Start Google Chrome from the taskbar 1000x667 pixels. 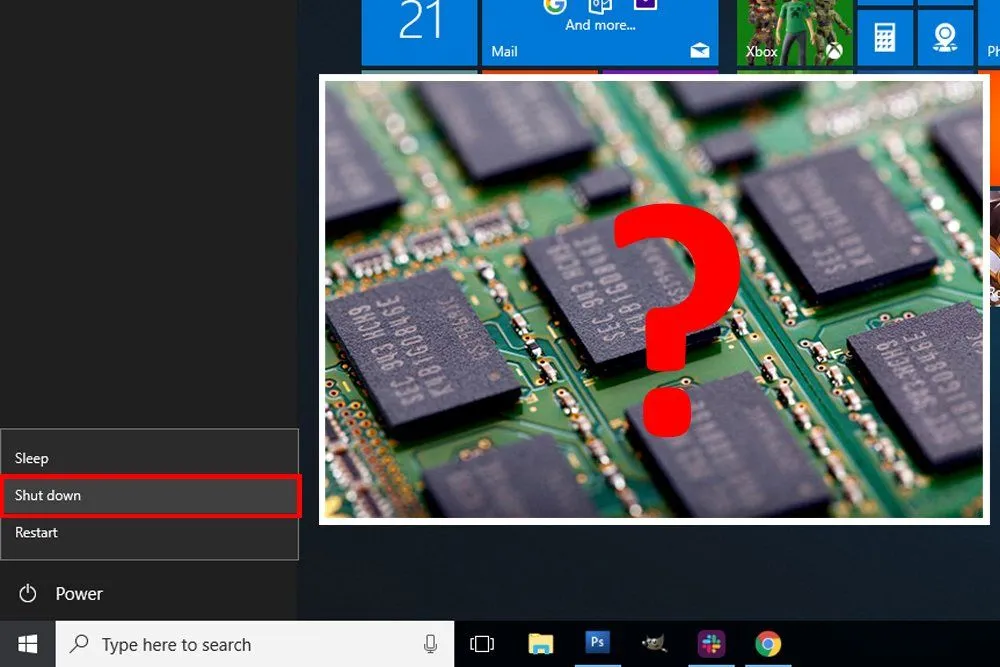(767, 643)
